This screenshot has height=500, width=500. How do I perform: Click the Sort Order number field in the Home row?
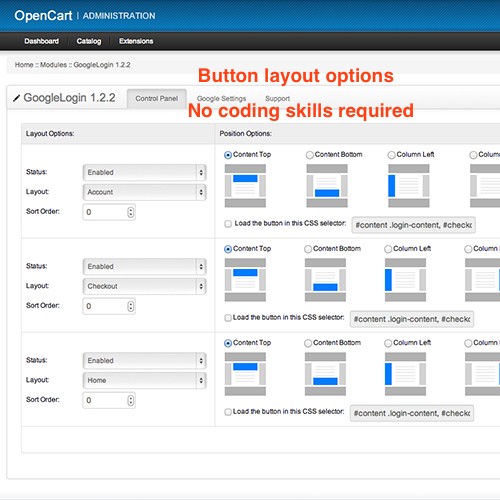109,400
